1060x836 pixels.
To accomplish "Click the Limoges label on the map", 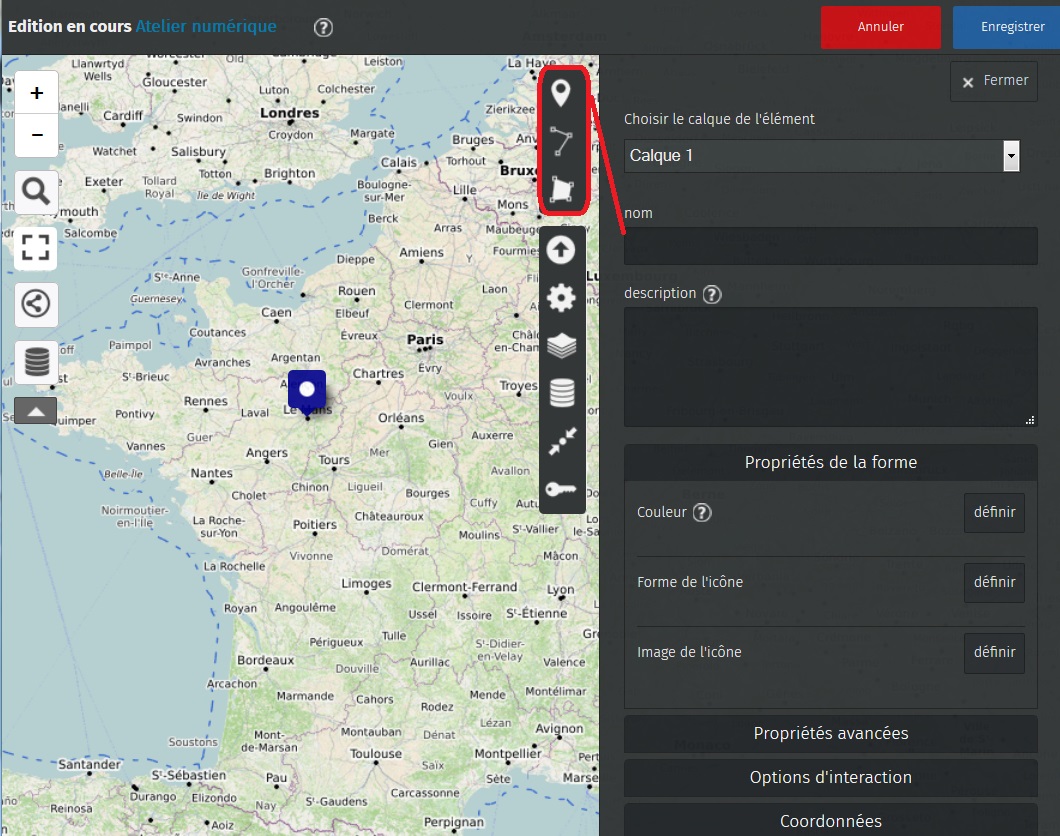I will 366,584.
